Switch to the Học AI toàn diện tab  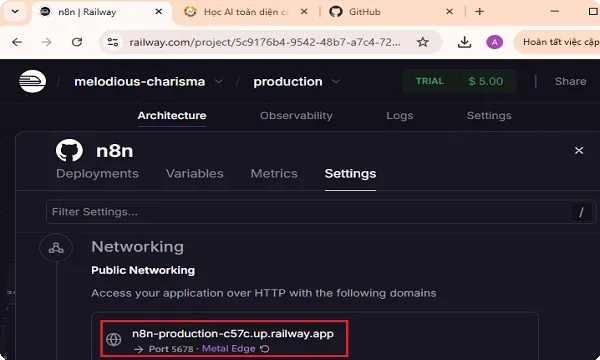[x=245, y=12]
